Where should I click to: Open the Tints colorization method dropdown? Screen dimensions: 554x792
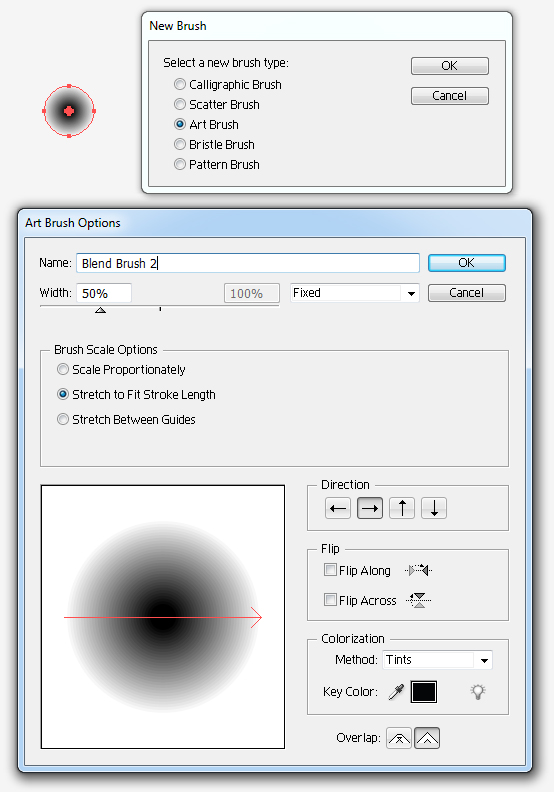tap(437, 660)
